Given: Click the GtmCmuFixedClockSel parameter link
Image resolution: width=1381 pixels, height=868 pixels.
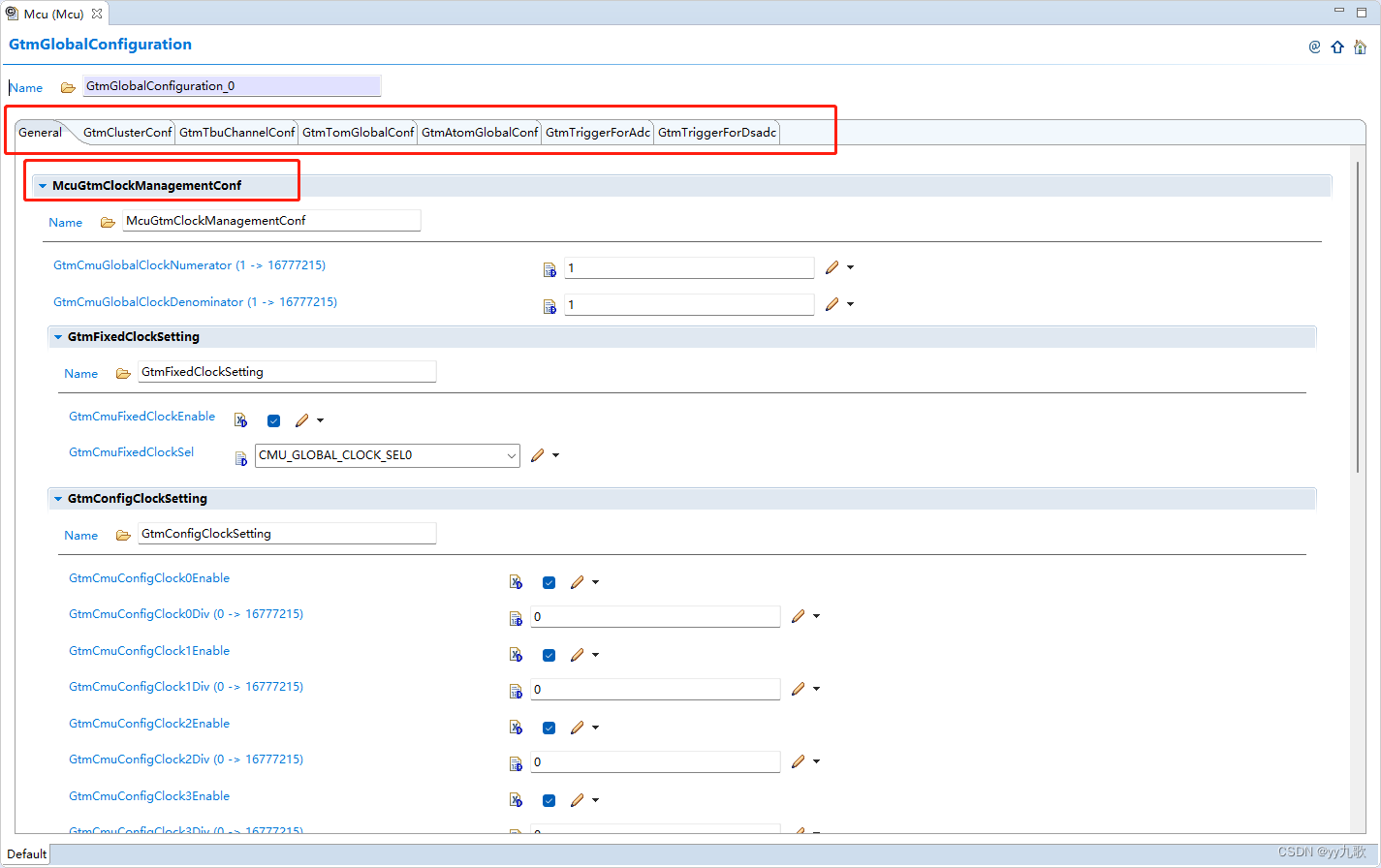Looking at the screenshot, I should [x=131, y=452].
